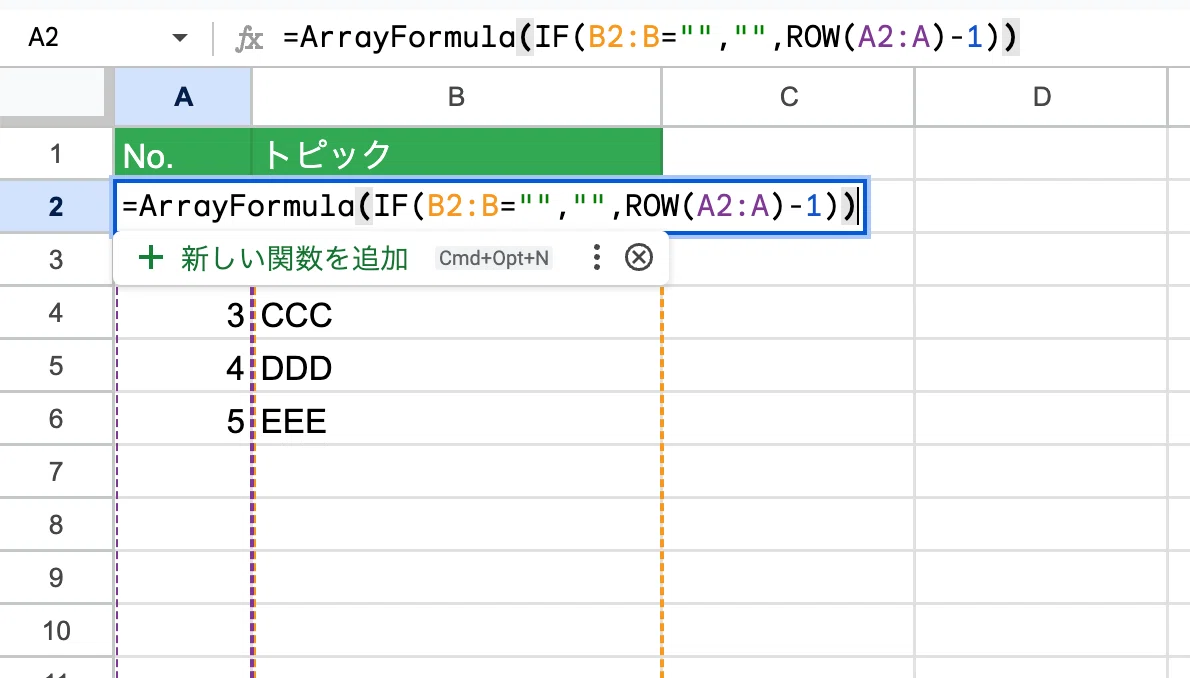Select row 9 header

click(56, 578)
